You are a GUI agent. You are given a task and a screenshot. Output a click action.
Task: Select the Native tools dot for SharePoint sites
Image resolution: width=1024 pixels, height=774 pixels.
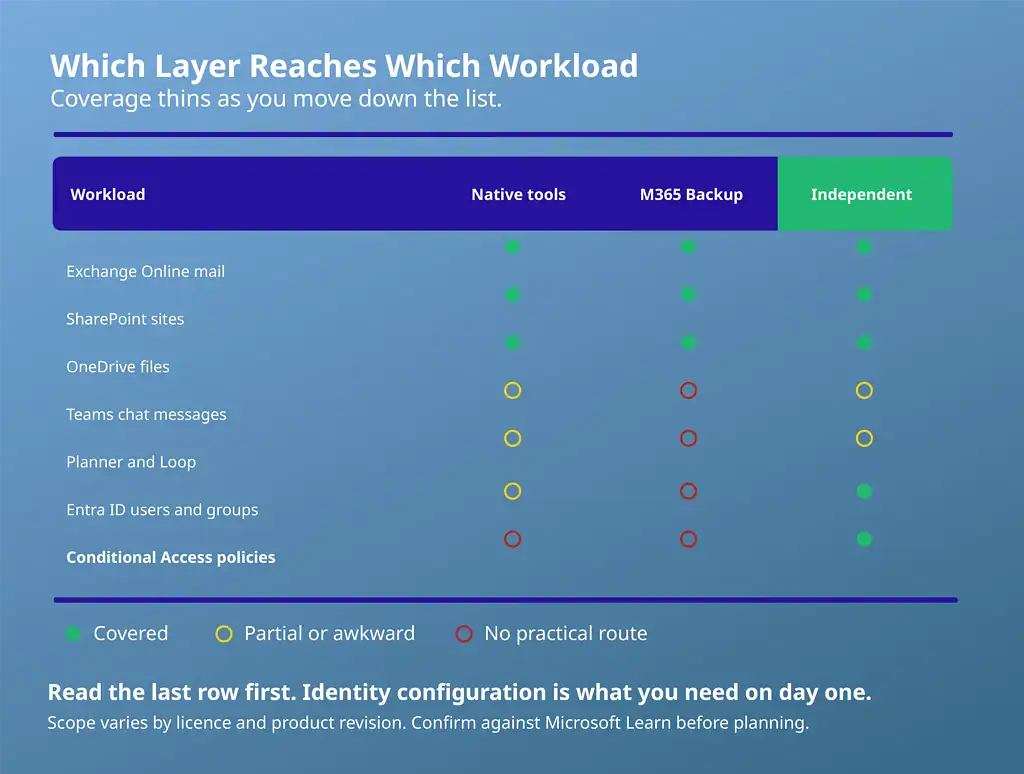pyautogui.click(x=513, y=295)
